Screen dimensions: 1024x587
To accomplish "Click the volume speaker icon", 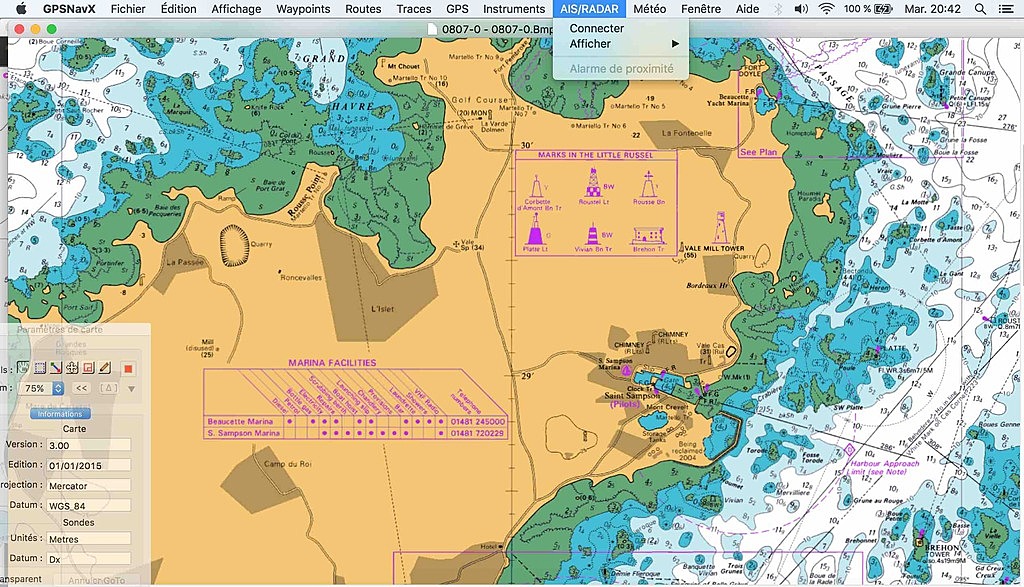I will coord(801,9).
